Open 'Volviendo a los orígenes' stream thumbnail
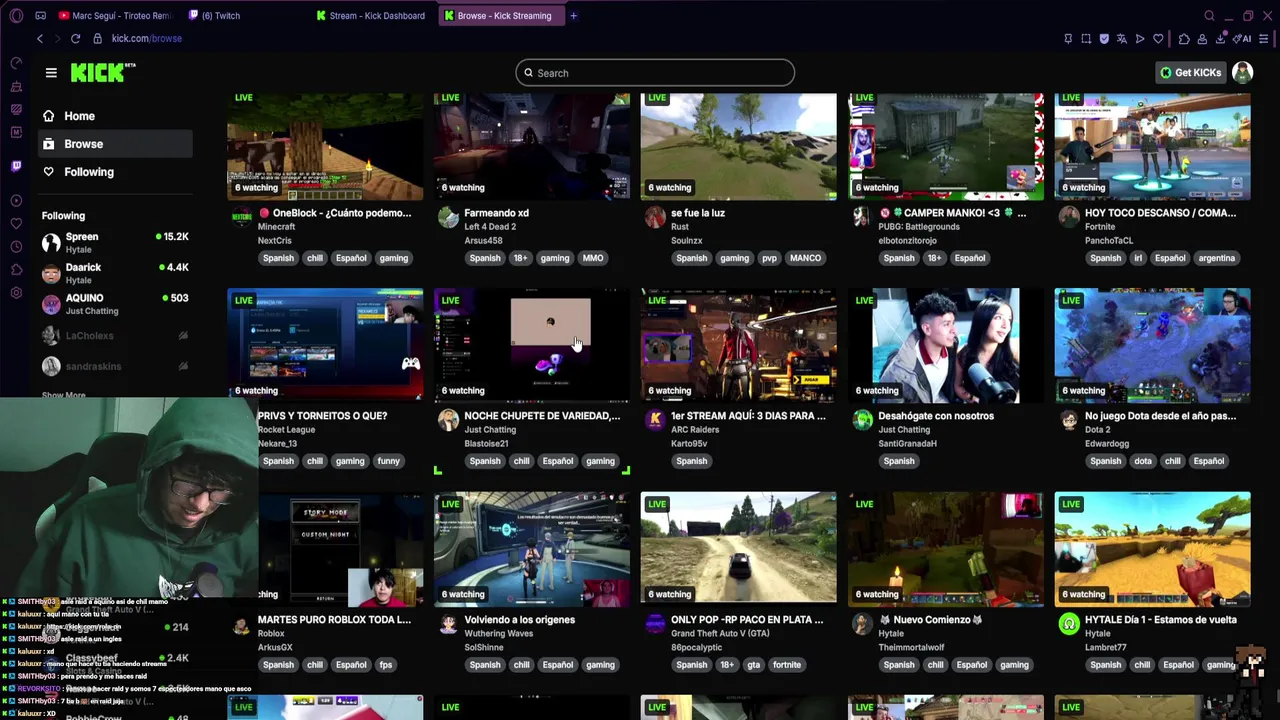This screenshot has height=720, width=1280. tap(532, 549)
